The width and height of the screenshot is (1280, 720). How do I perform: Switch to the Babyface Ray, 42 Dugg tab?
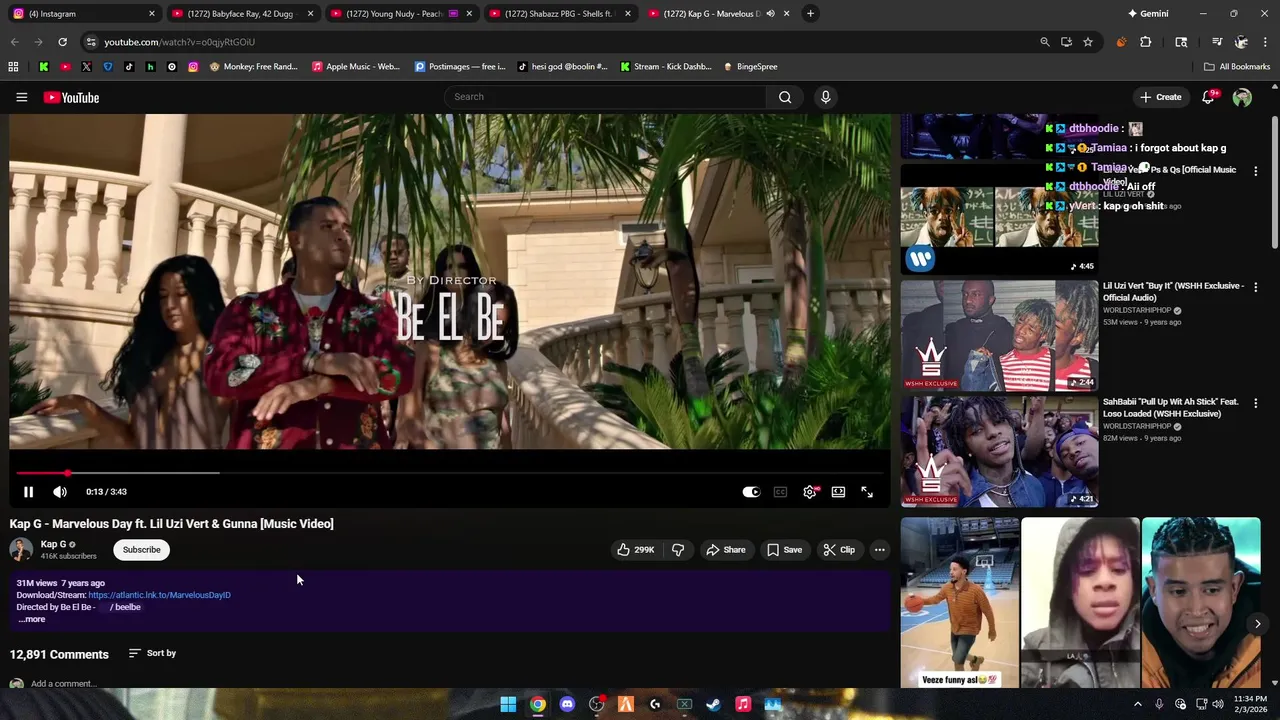243,14
